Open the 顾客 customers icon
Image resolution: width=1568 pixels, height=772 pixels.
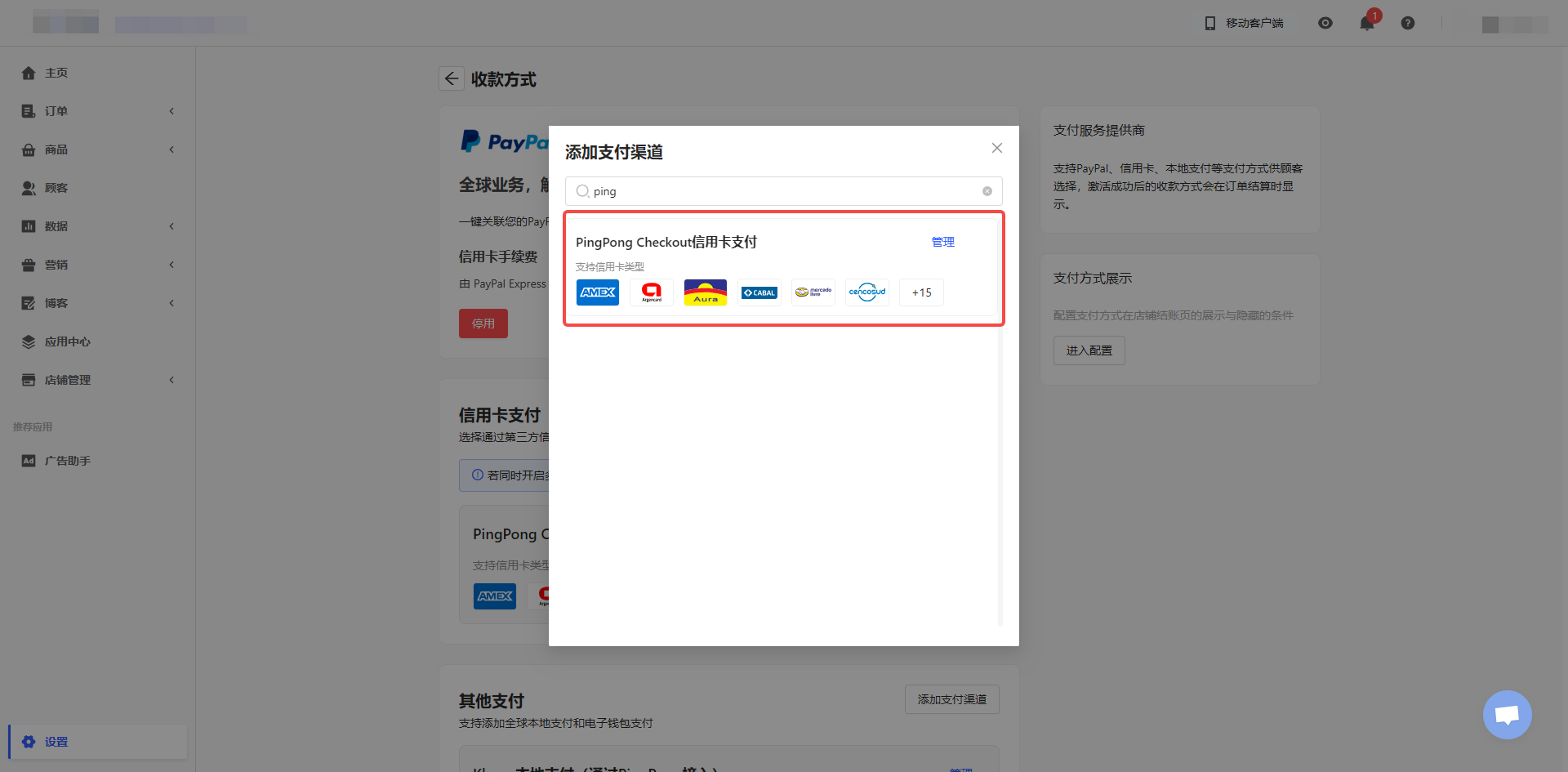click(29, 188)
